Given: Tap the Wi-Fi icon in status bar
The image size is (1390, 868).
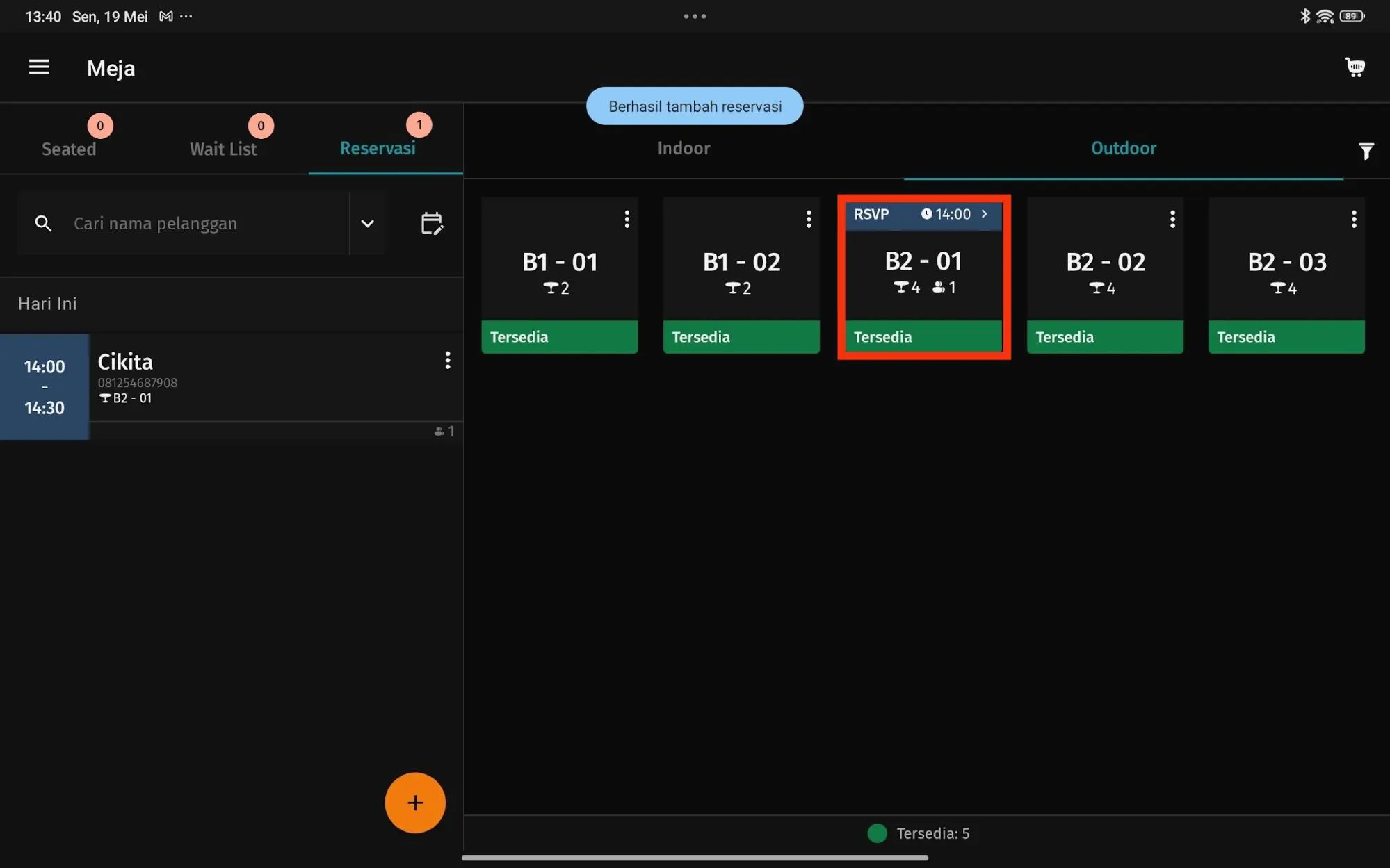Looking at the screenshot, I should [x=1325, y=16].
